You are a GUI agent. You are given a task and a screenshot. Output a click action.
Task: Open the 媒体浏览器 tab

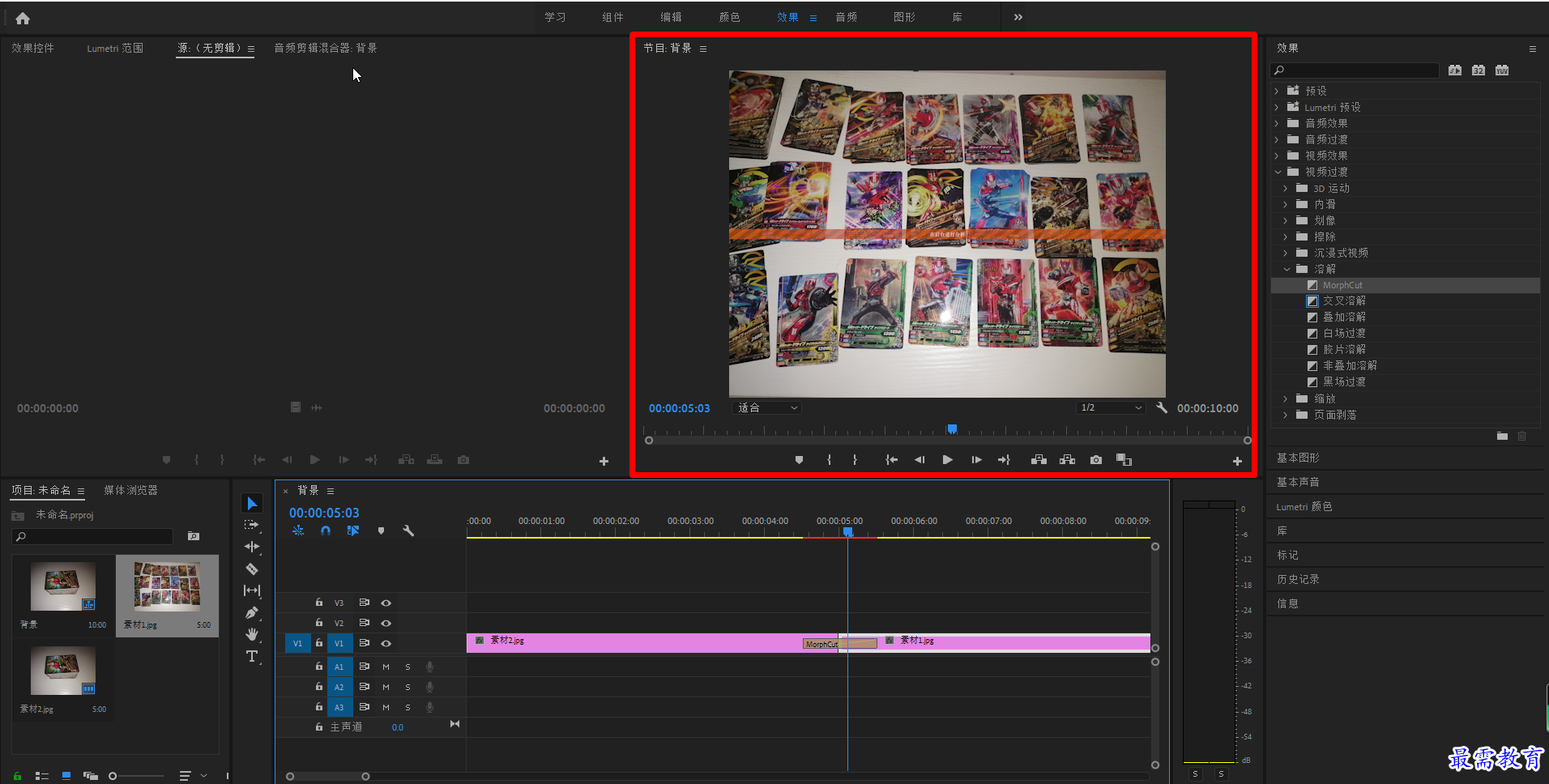[130, 490]
